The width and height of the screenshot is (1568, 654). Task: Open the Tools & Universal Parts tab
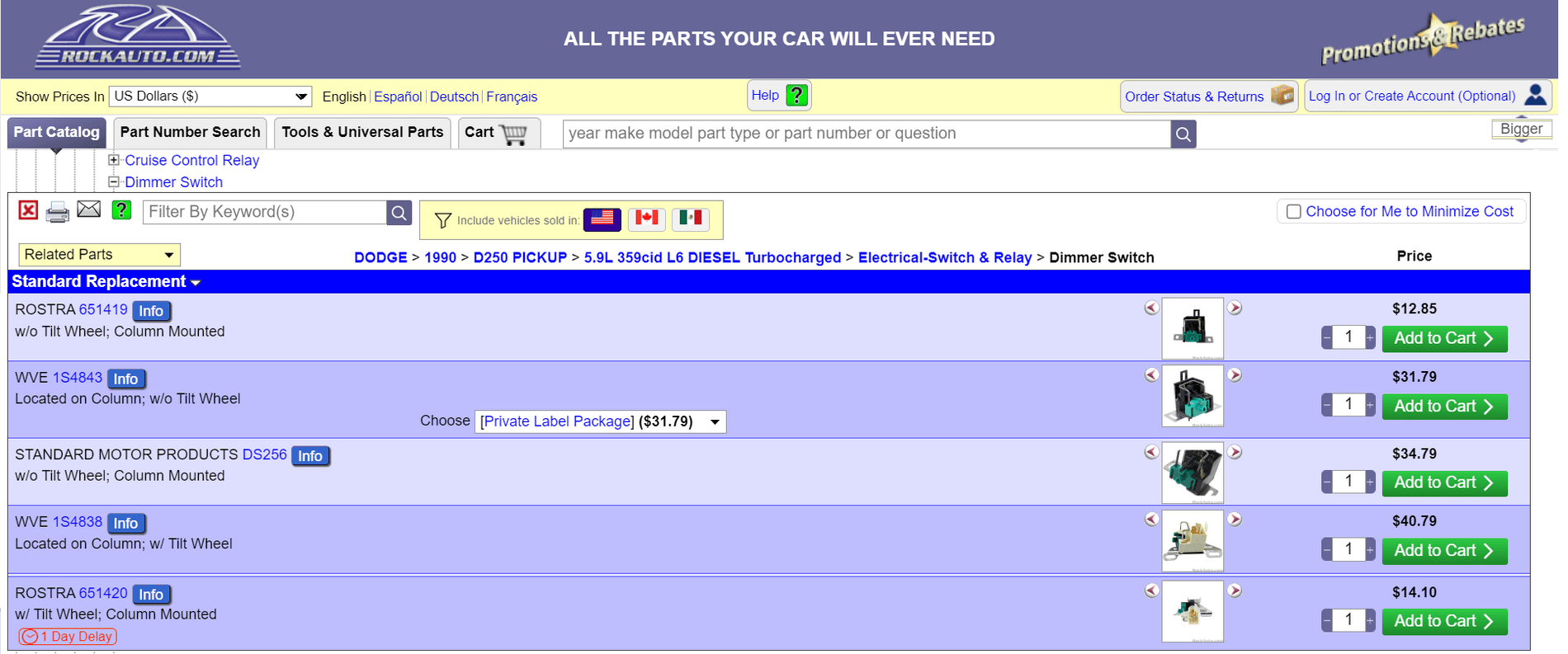coord(362,132)
